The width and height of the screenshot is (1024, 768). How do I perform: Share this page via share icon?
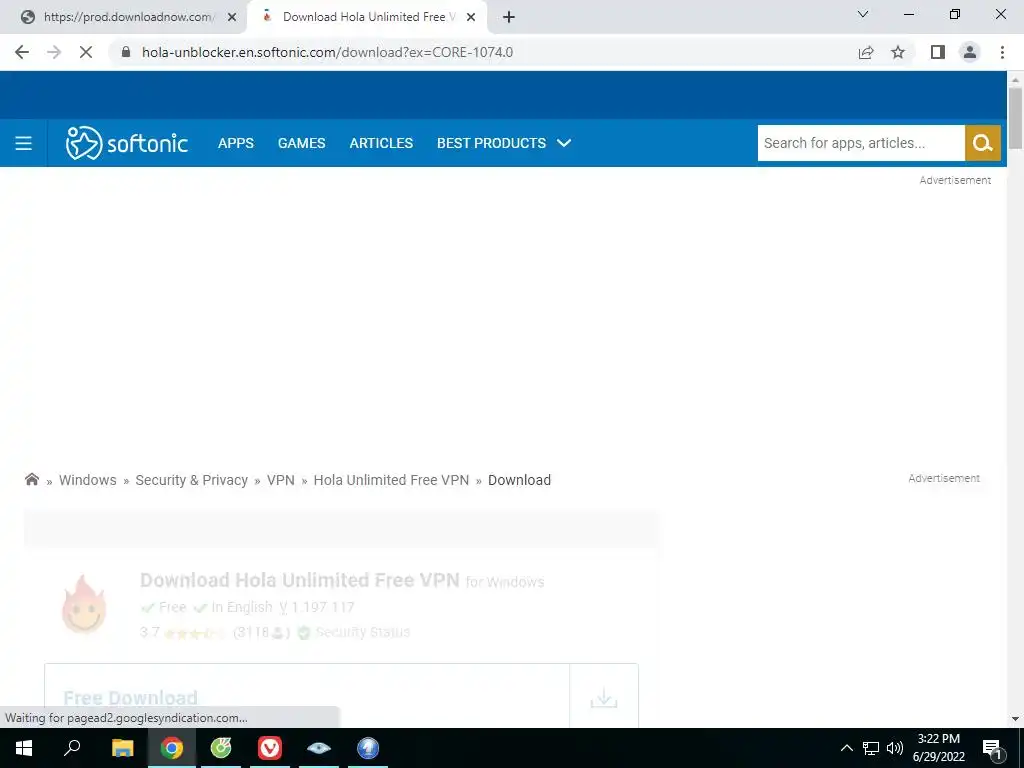(x=866, y=52)
